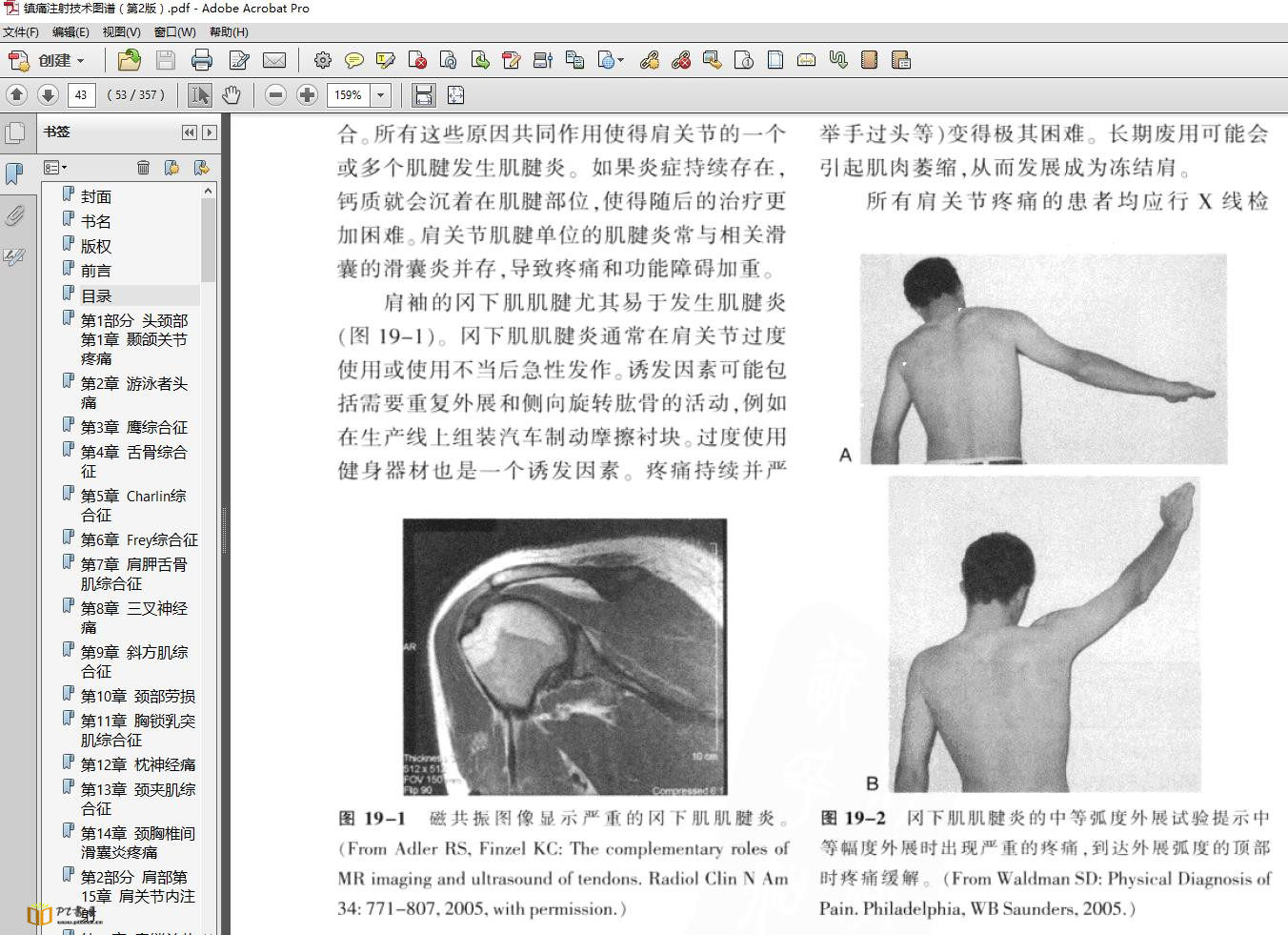Open the Signatures panel icon

pos(14,256)
